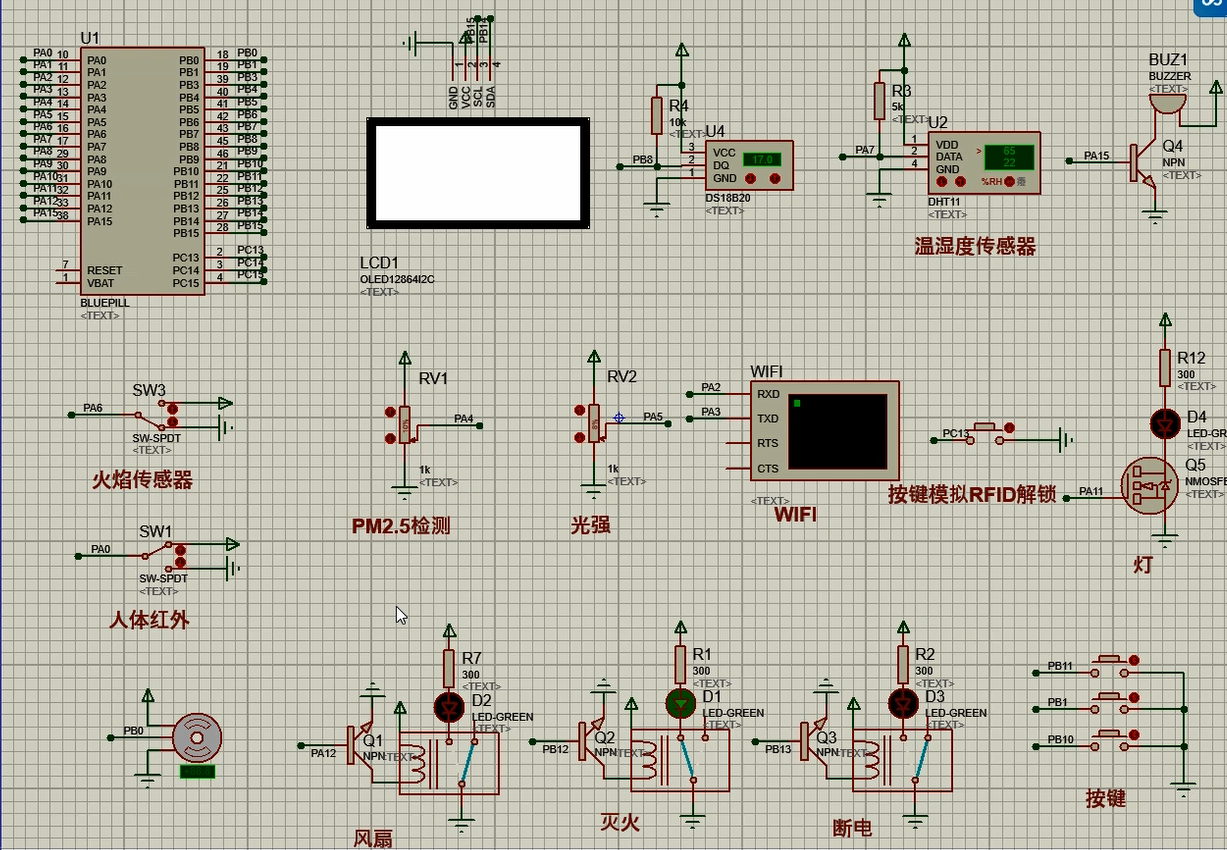Viewport: 1227px width, 850px height.
Task: Toggle SW3 flame sensor switch downward actuator
Action: [x=173, y=423]
